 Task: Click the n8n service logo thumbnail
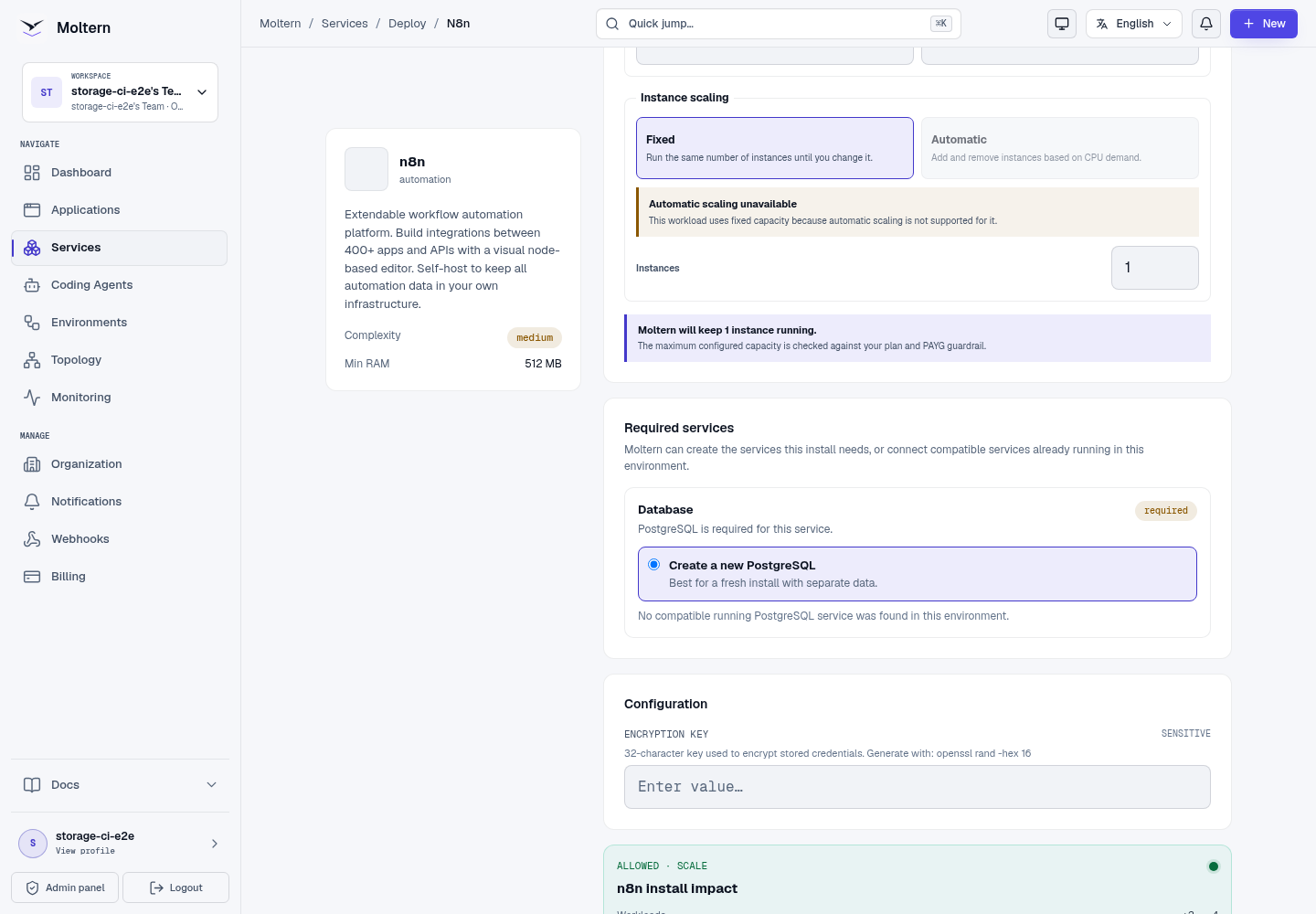366,169
